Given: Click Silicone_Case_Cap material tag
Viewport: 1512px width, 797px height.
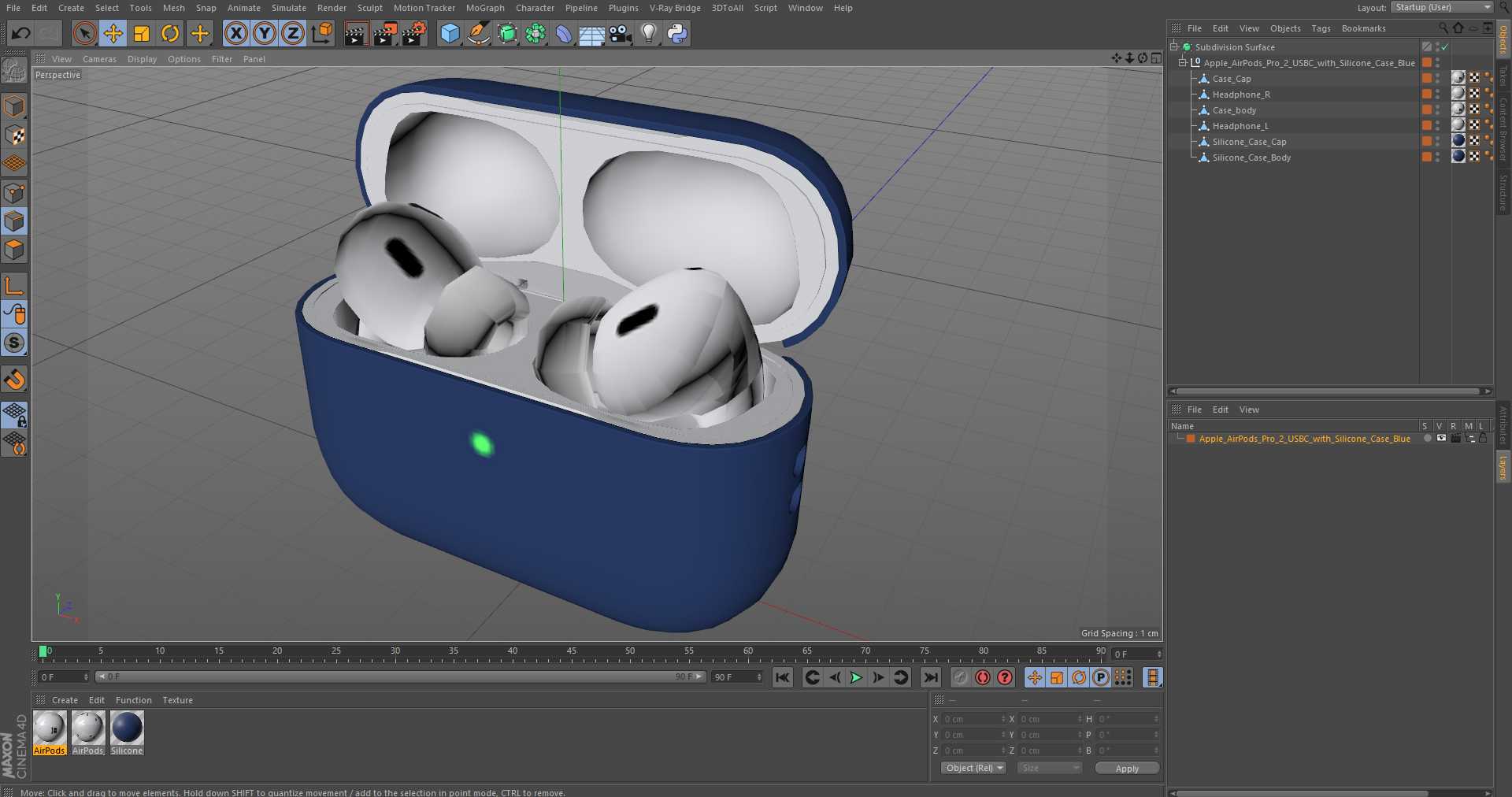Looking at the screenshot, I should [1458, 141].
